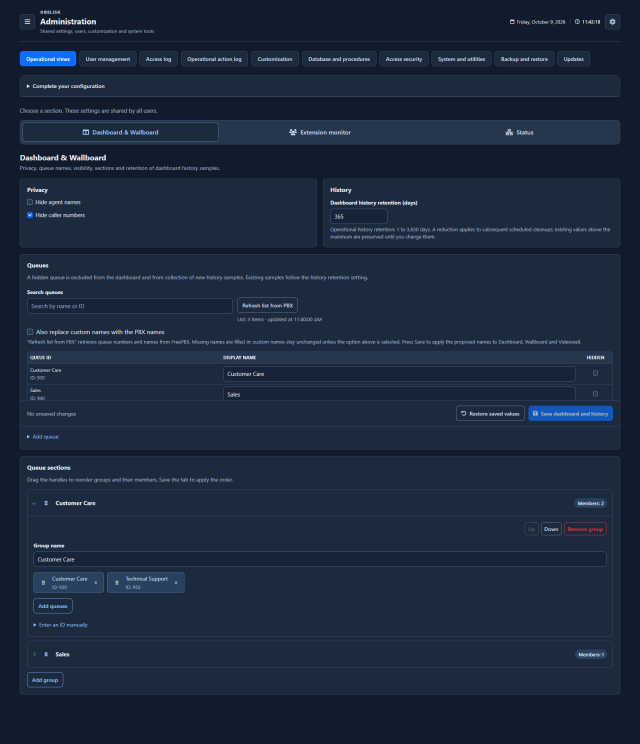Click the Status section icon
640x744 pixels.
pyautogui.click(x=509, y=132)
